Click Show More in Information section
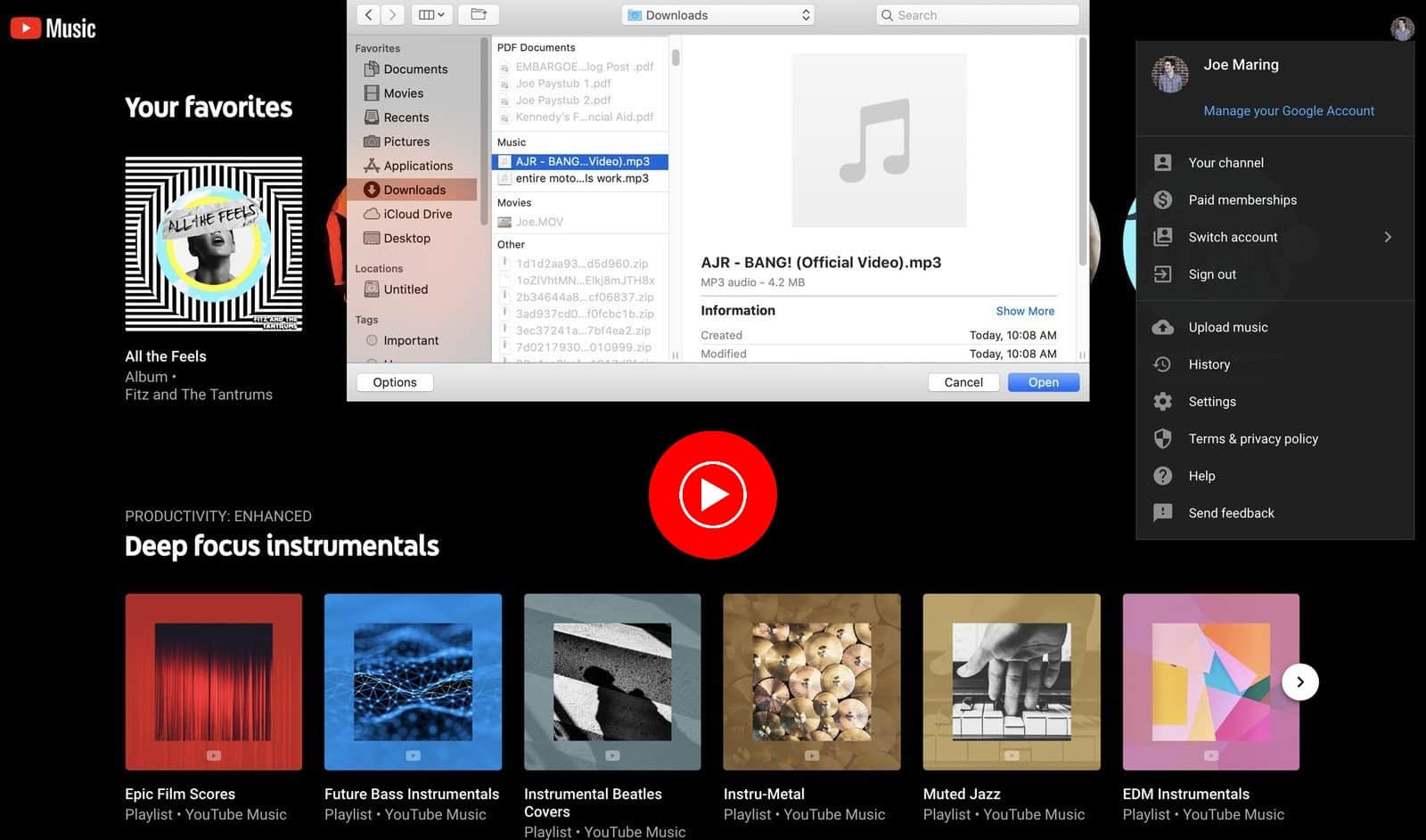Screen dimensions: 1426x840 coord(1025,311)
